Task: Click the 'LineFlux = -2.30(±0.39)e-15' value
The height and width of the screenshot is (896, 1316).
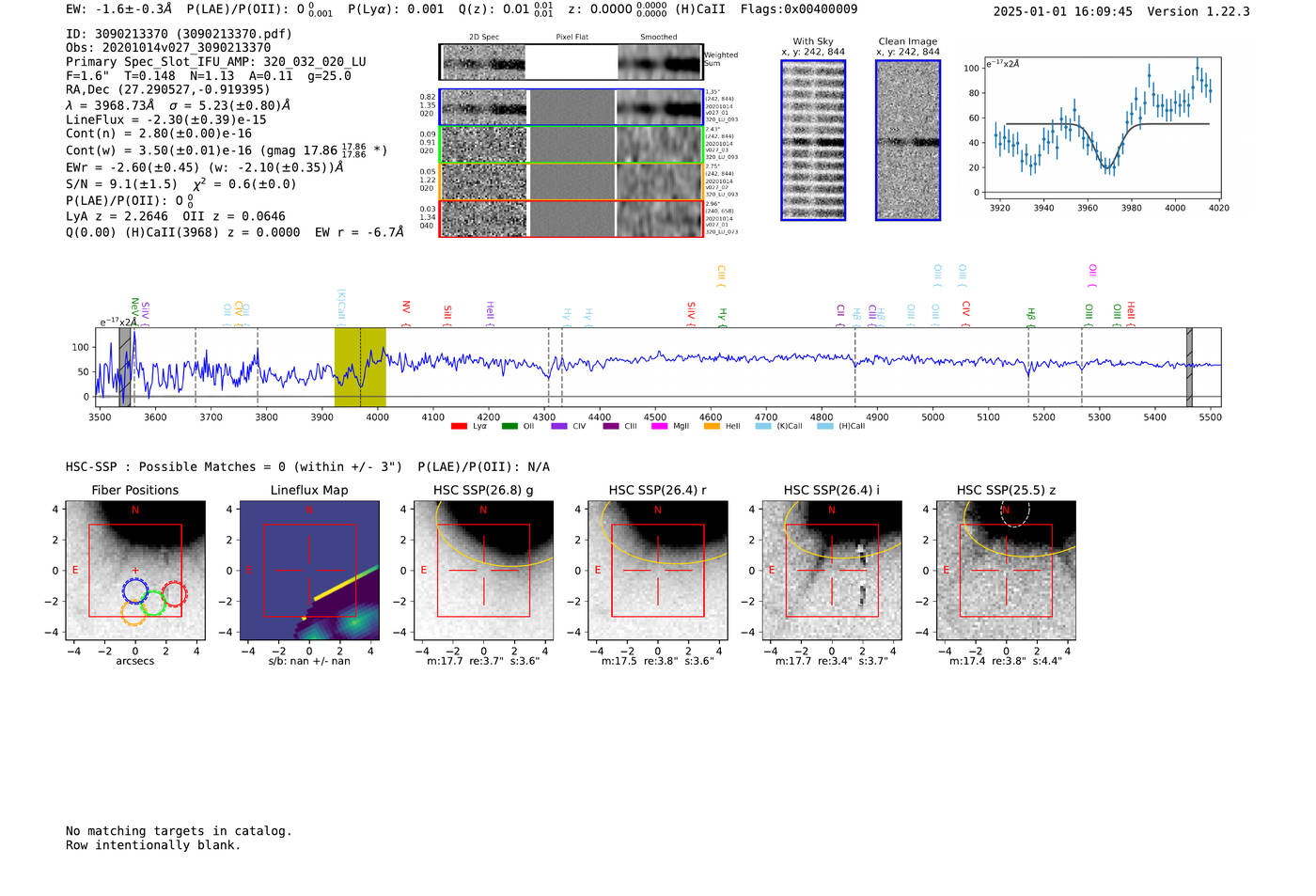Action: [166, 119]
